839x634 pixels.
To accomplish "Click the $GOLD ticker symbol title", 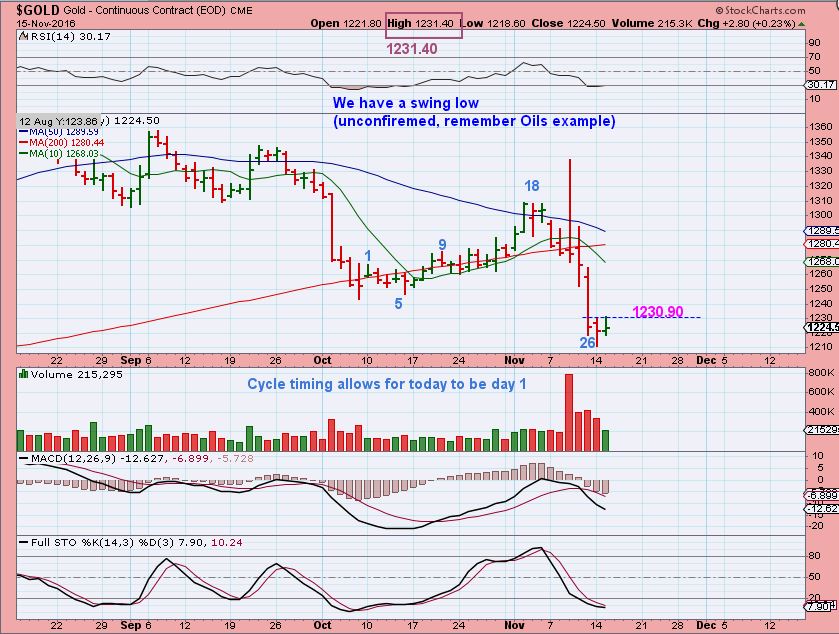I will [x=38, y=10].
